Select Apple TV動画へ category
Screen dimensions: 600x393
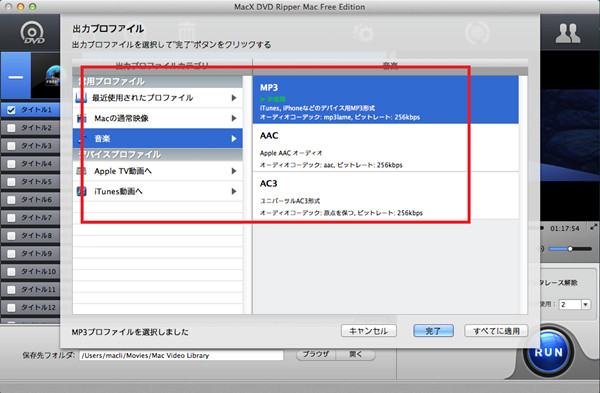point(158,171)
